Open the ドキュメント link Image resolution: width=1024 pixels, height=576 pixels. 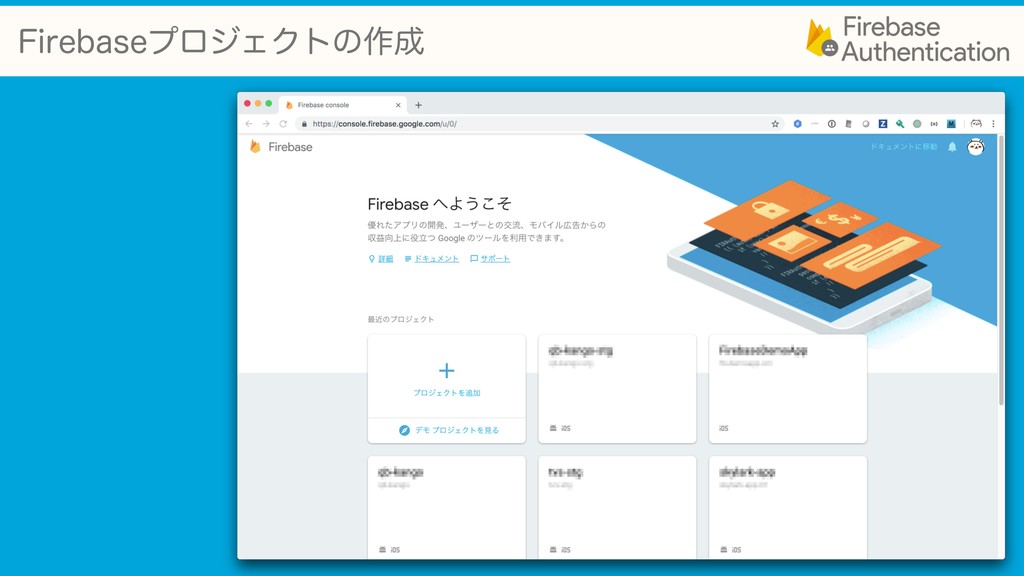click(x=436, y=259)
